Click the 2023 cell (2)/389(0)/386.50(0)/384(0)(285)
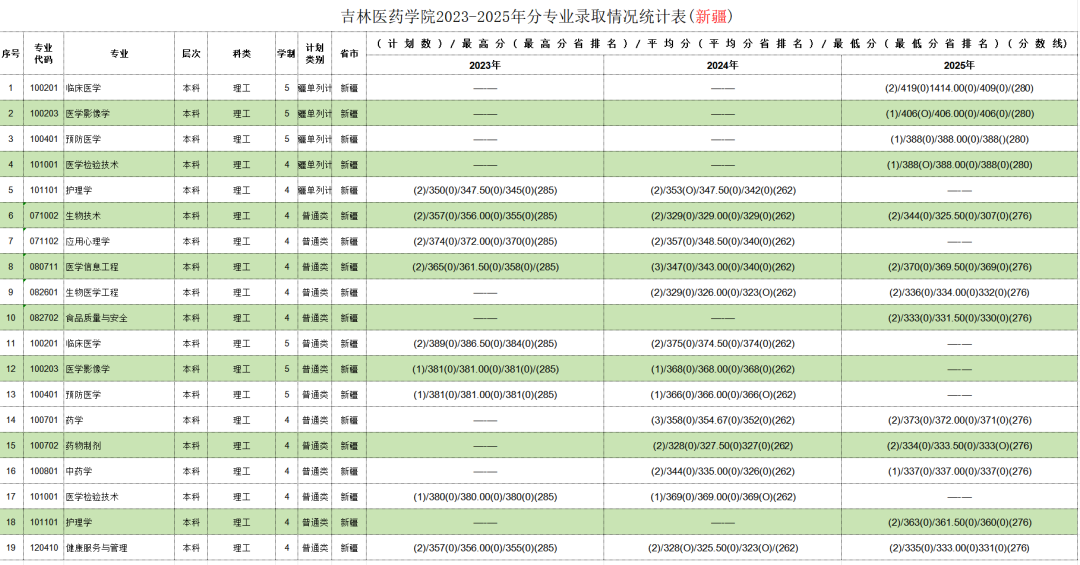The height and width of the screenshot is (565, 1080). pyautogui.click(x=485, y=343)
